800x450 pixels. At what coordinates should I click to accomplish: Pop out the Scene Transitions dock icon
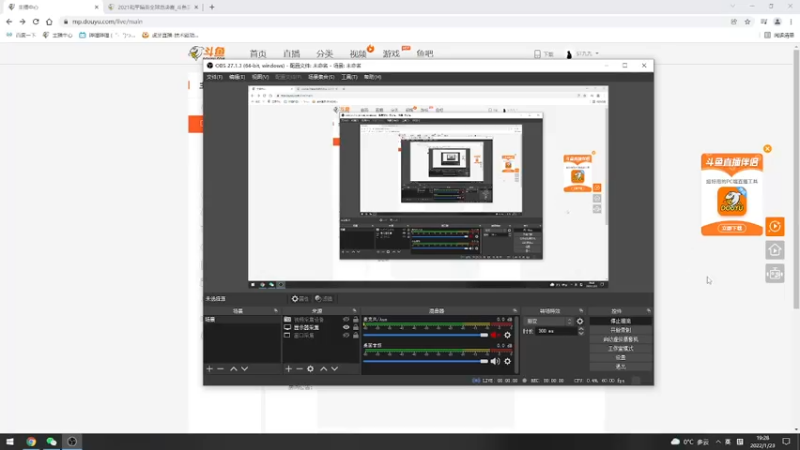[581, 311]
